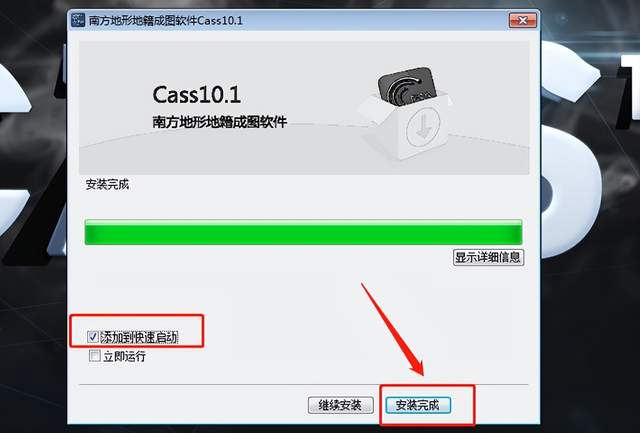
Task: Click the 继续安装 button
Action: tap(340, 405)
